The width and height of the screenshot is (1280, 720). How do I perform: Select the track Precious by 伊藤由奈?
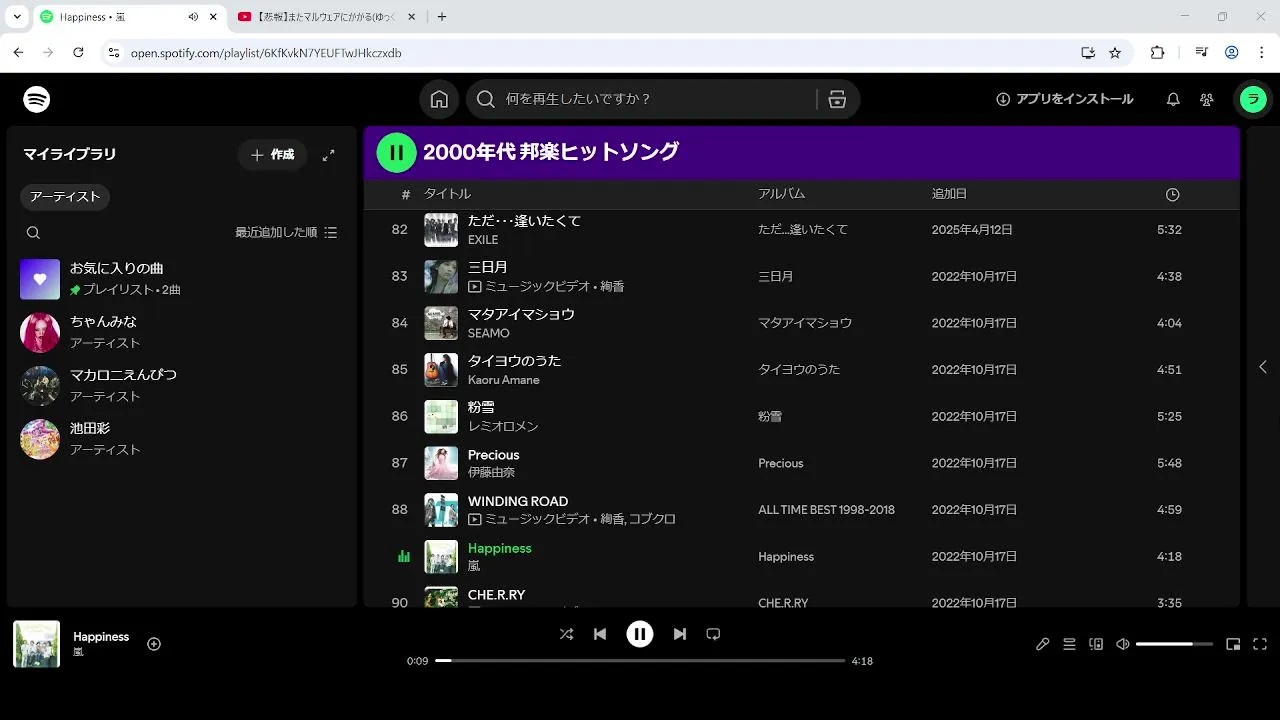coord(801,463)
